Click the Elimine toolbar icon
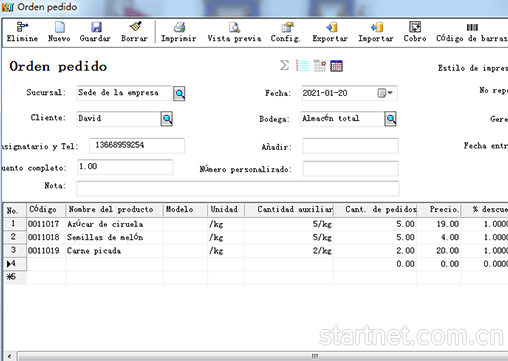508x361 pixels. coord(22,32)
